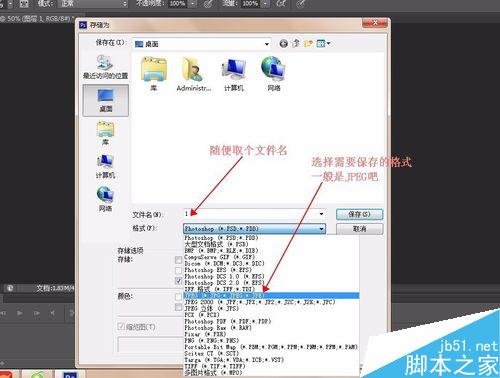Click the play button in timeline panel
500x378 pixels.
tap(20, 313)
